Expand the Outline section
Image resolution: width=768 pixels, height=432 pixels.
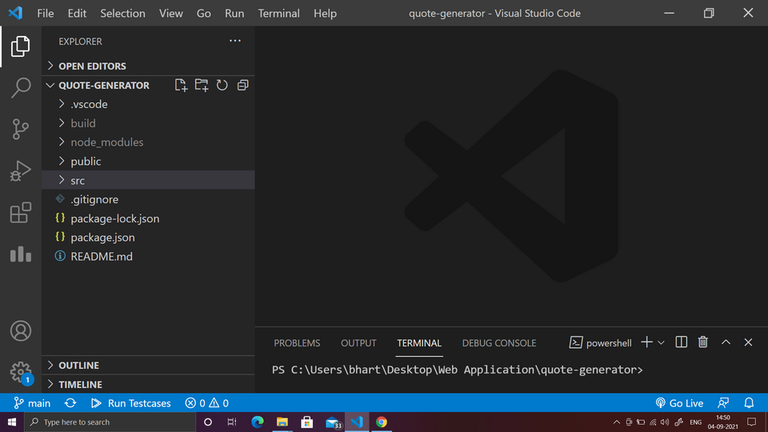click(148, 365)
